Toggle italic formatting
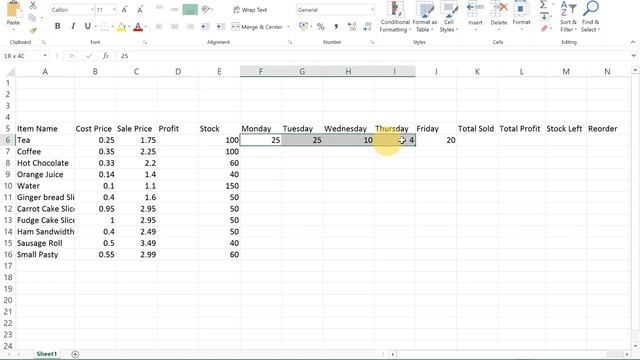 click(73, 26)
